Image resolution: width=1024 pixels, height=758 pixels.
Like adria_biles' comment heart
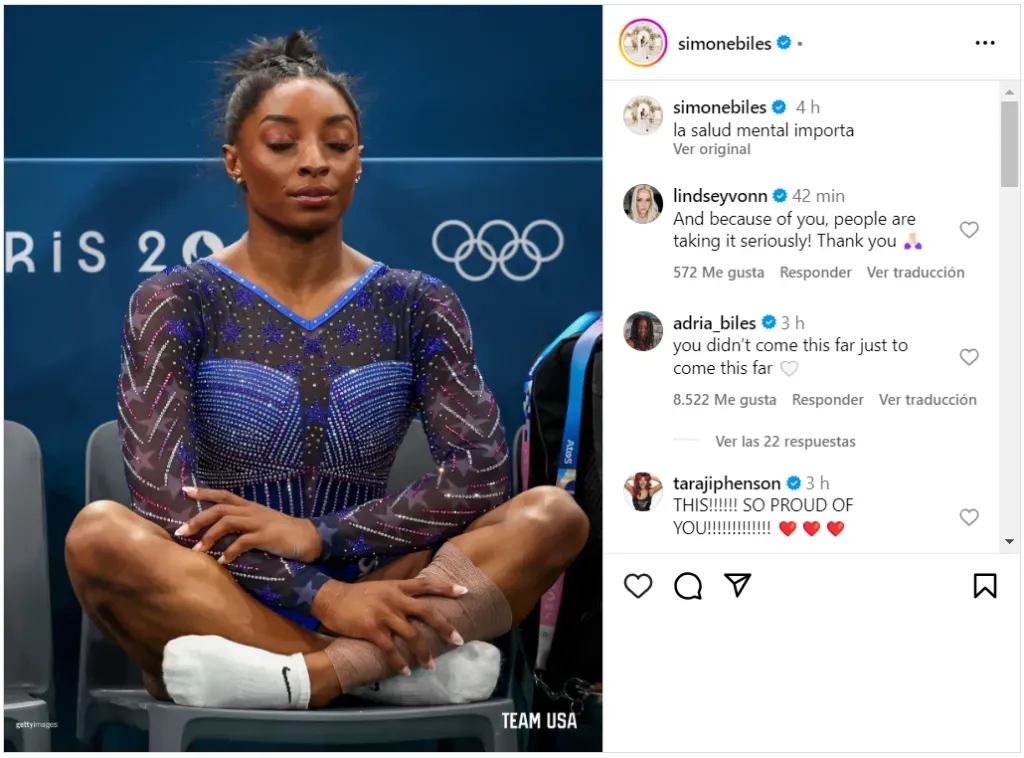pyautogui.click(x=969, y=357)
